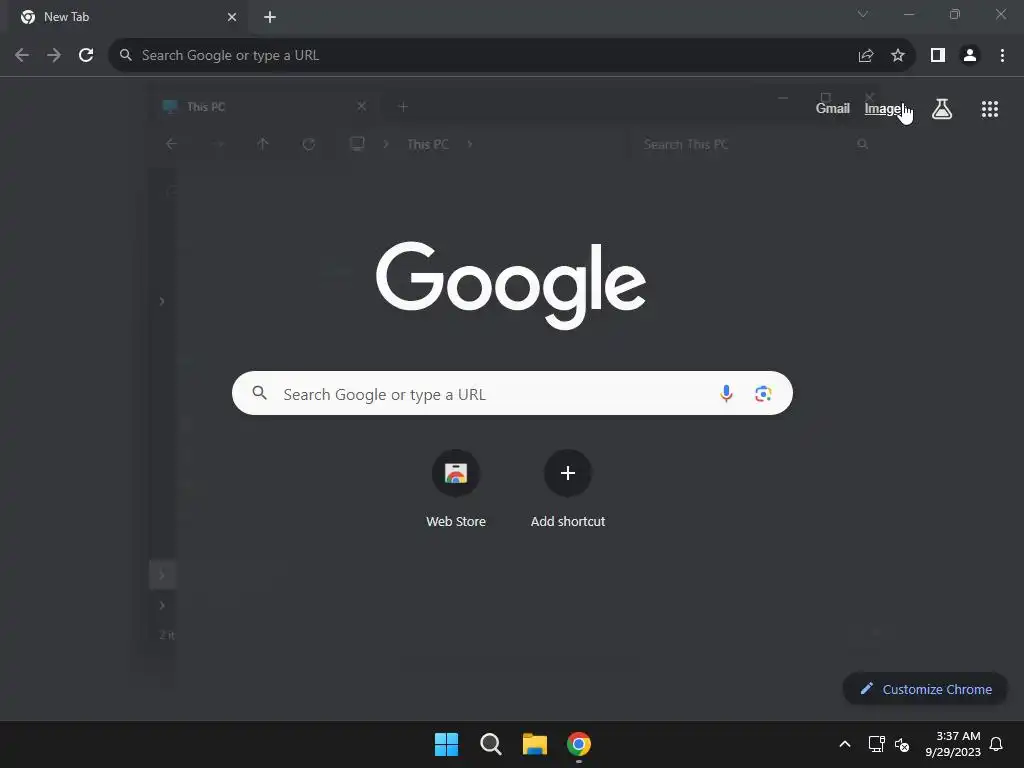
Task: Click the Chrome taskbar icon
Action: tap(579, 744)
